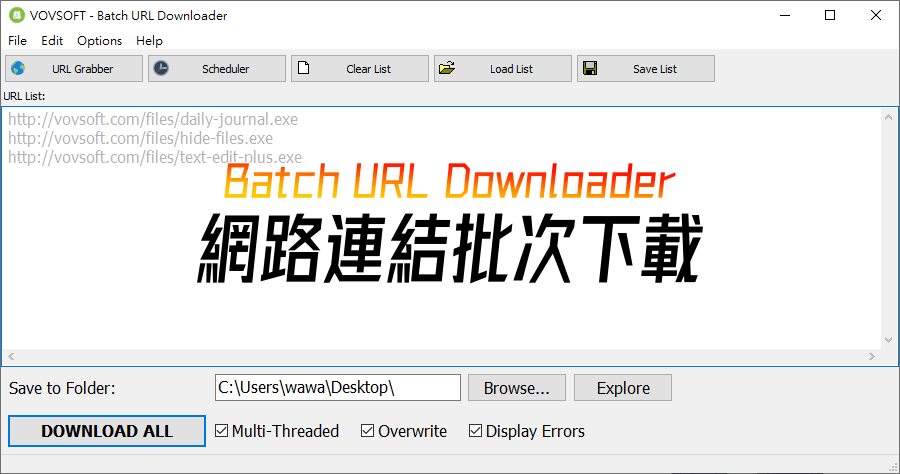
Task: Open the Options menu
Action: click(x=99, y=41)
